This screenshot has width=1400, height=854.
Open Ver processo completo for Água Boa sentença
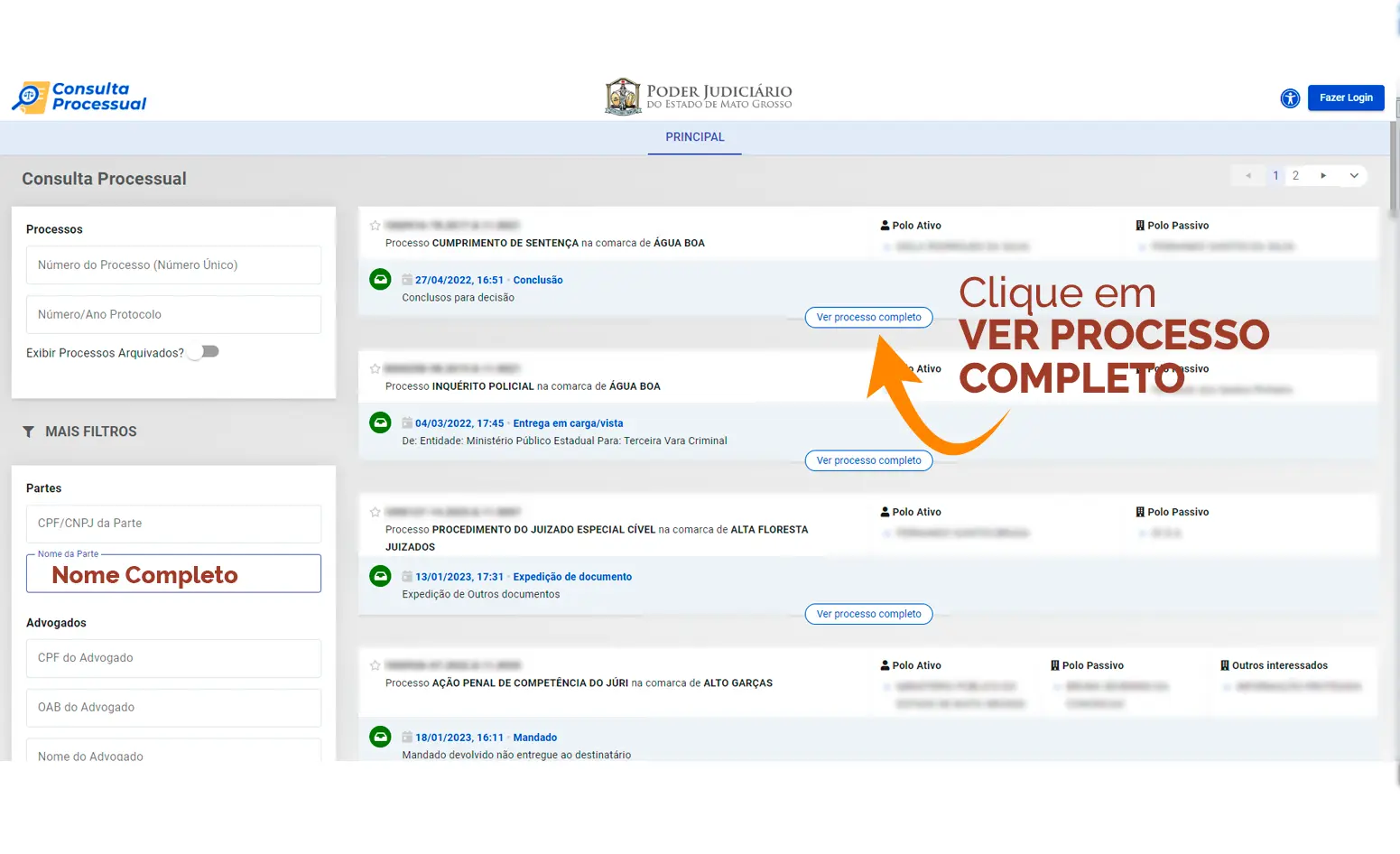868,318
